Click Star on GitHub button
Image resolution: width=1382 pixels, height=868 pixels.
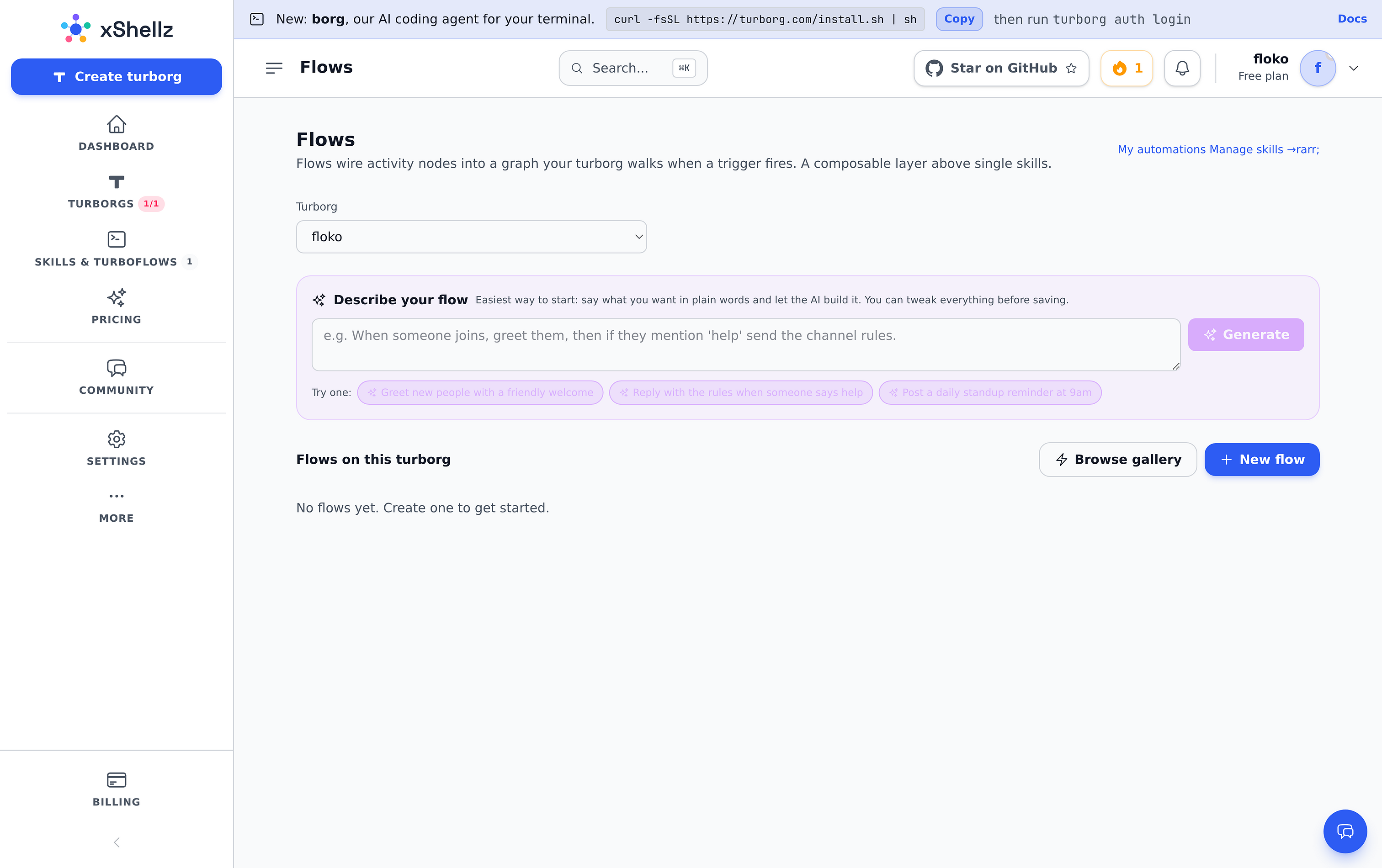(1001, 68)
